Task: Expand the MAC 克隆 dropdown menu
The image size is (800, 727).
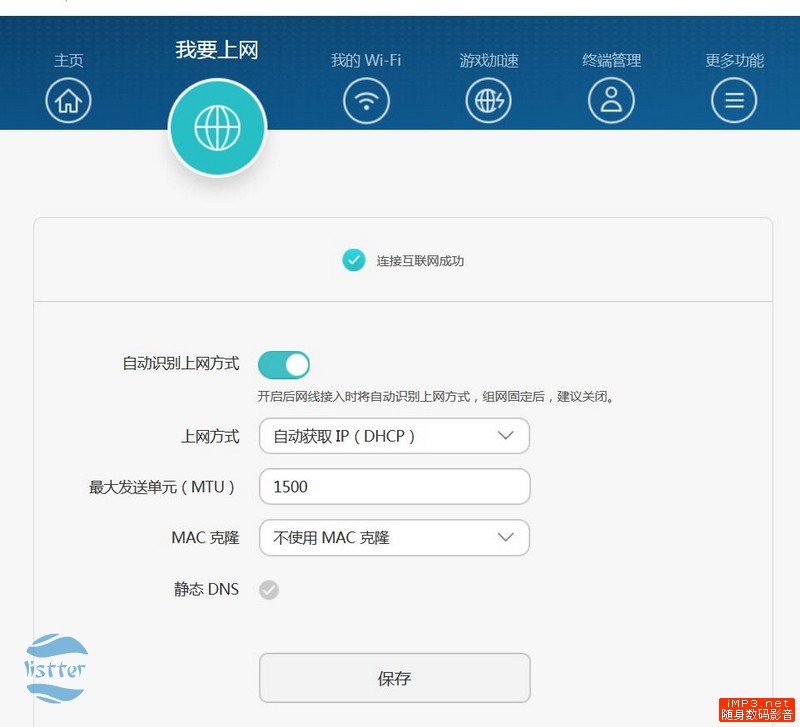Action: (394, 537)
